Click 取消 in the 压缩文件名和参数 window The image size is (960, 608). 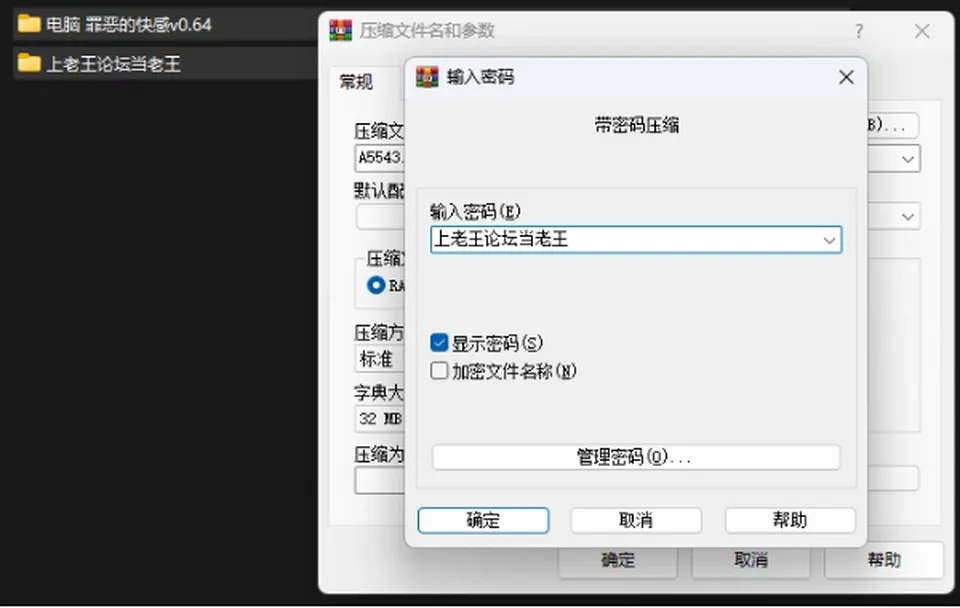click(751, 560)
